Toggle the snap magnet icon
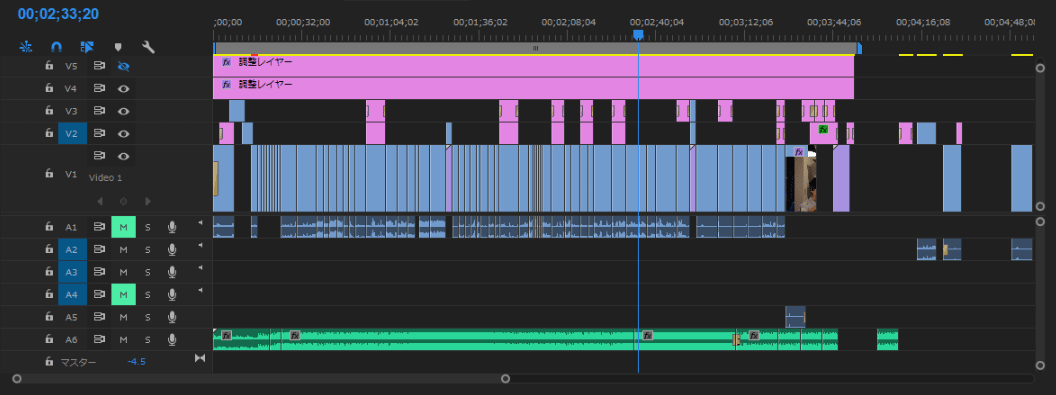 tap(57, 47)
